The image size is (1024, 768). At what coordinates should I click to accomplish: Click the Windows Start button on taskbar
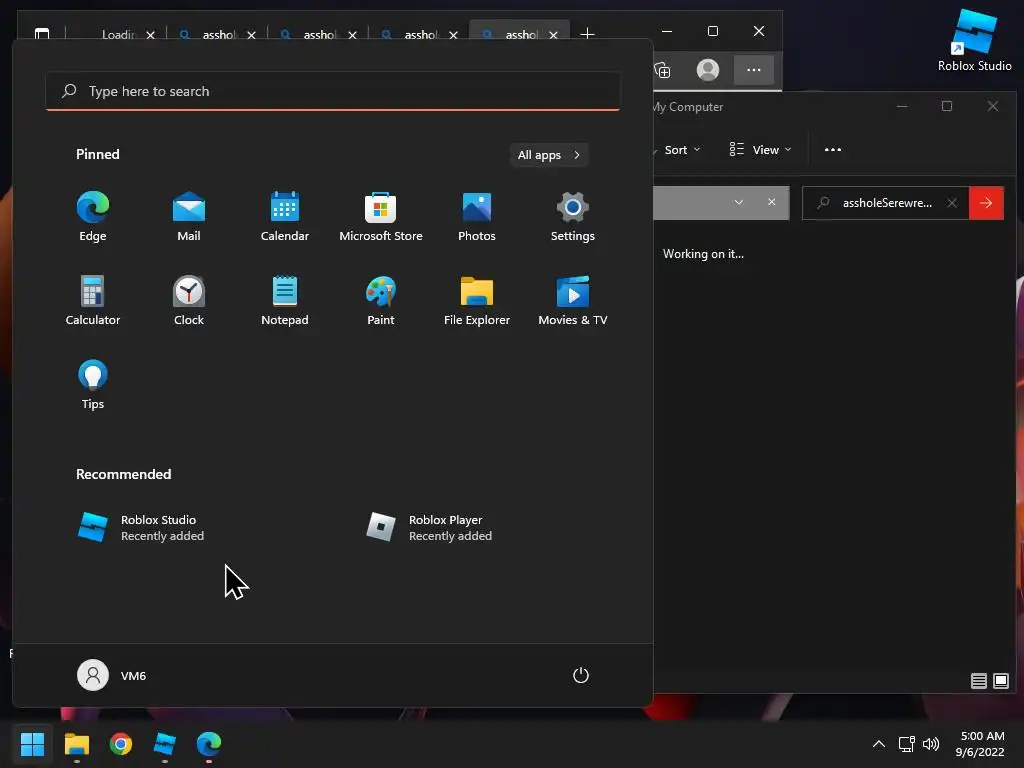[32, 743]
